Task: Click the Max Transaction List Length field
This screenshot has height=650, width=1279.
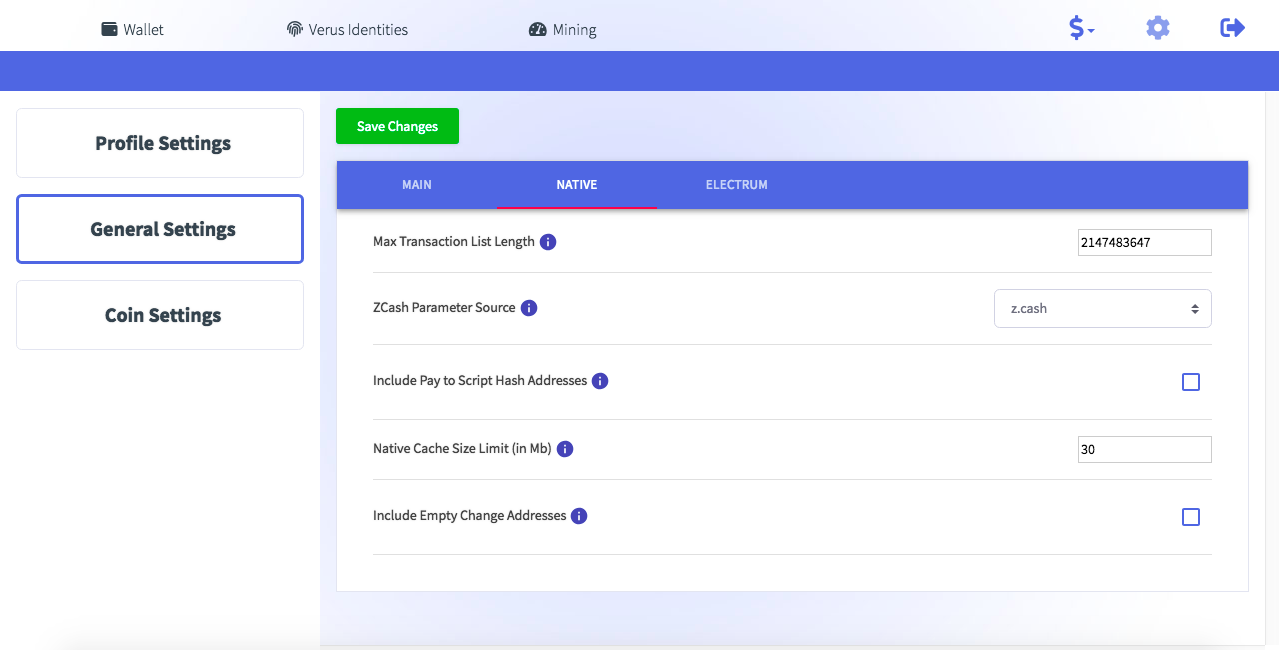Action: [x=1145, y=242]
